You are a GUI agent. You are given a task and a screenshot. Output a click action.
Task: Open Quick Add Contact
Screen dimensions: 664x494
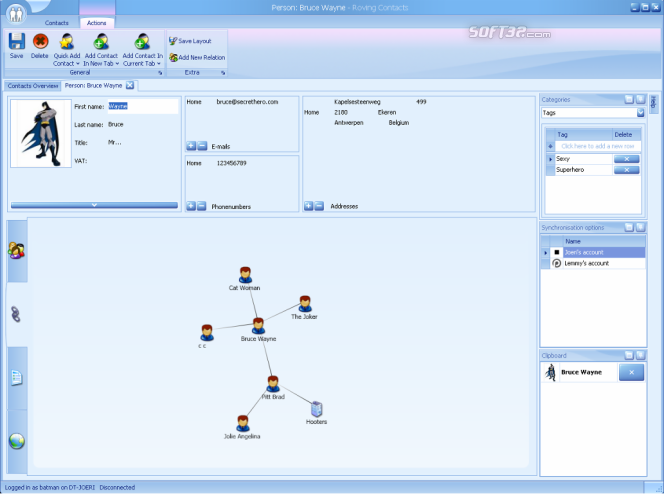tap(66, 50)
